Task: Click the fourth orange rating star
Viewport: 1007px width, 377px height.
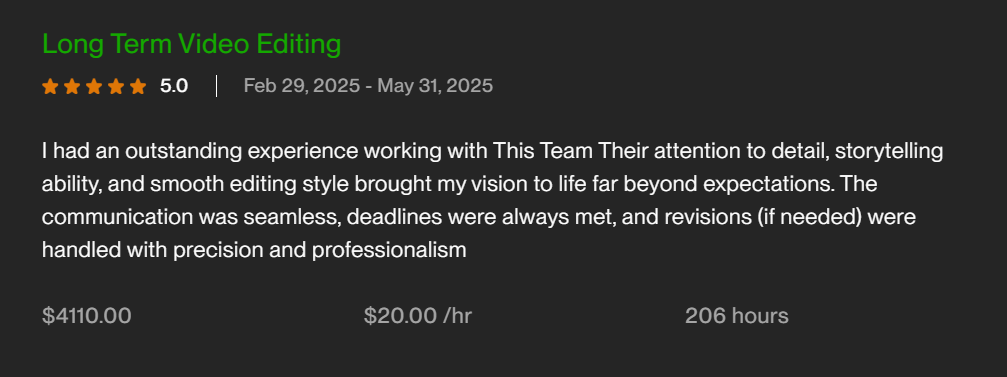Action: pyautogui.click(x=116, y=86)
